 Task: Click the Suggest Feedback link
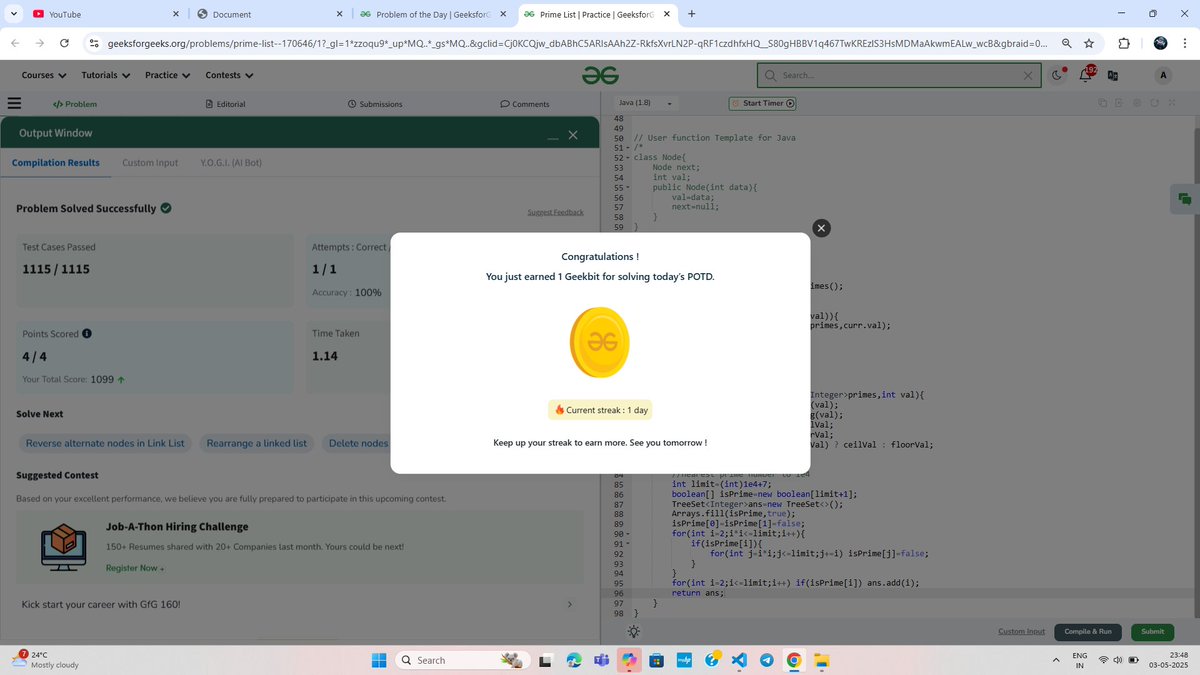pyautogui.click(x=555, y=212)
